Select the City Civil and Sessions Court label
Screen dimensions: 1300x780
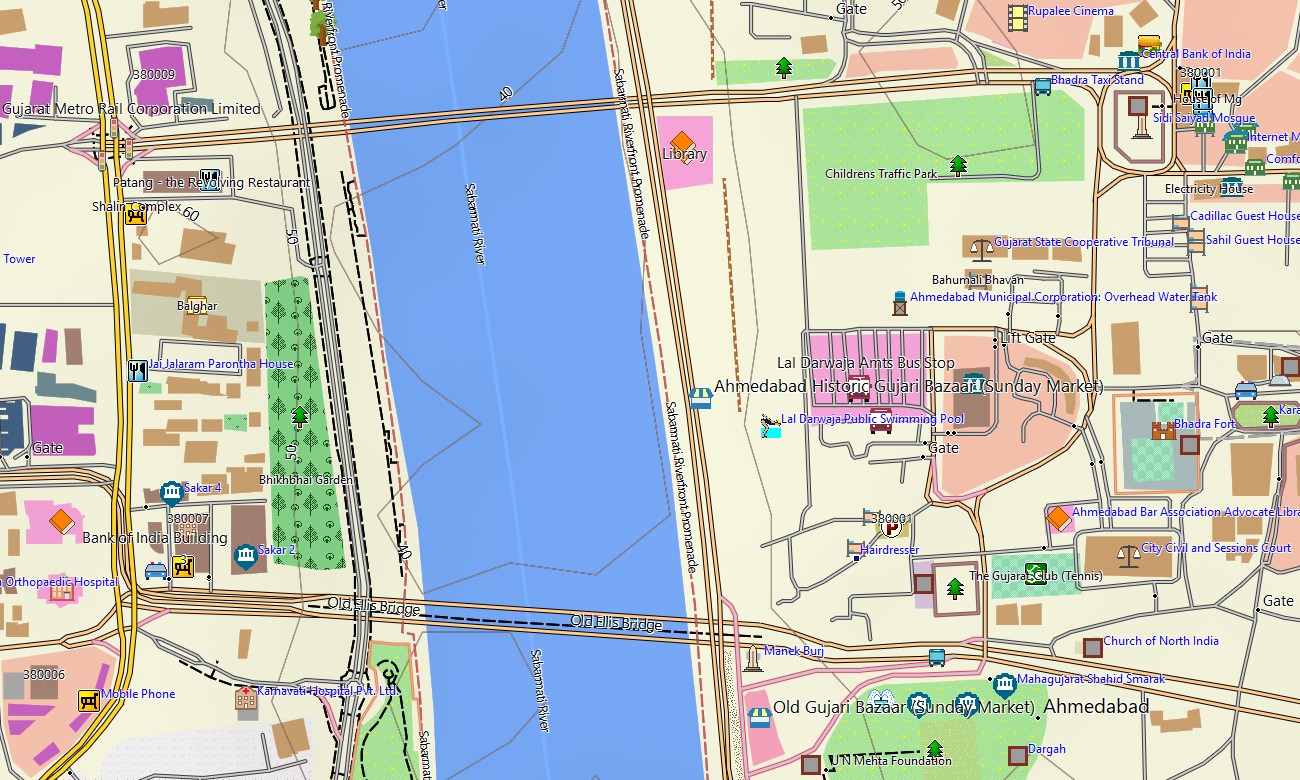pyautogui.click(x=1216, y=548)
